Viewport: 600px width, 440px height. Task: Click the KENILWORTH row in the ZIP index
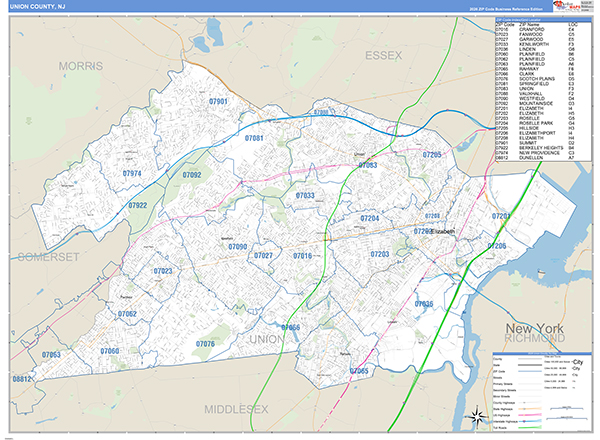point(536,44)
